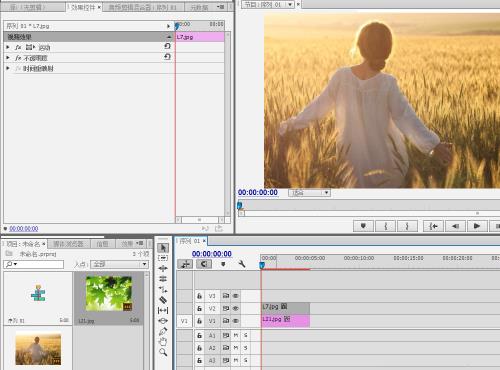Toggle track lock on video track V2
Screen dimensions: 500x370
point(199,308)
